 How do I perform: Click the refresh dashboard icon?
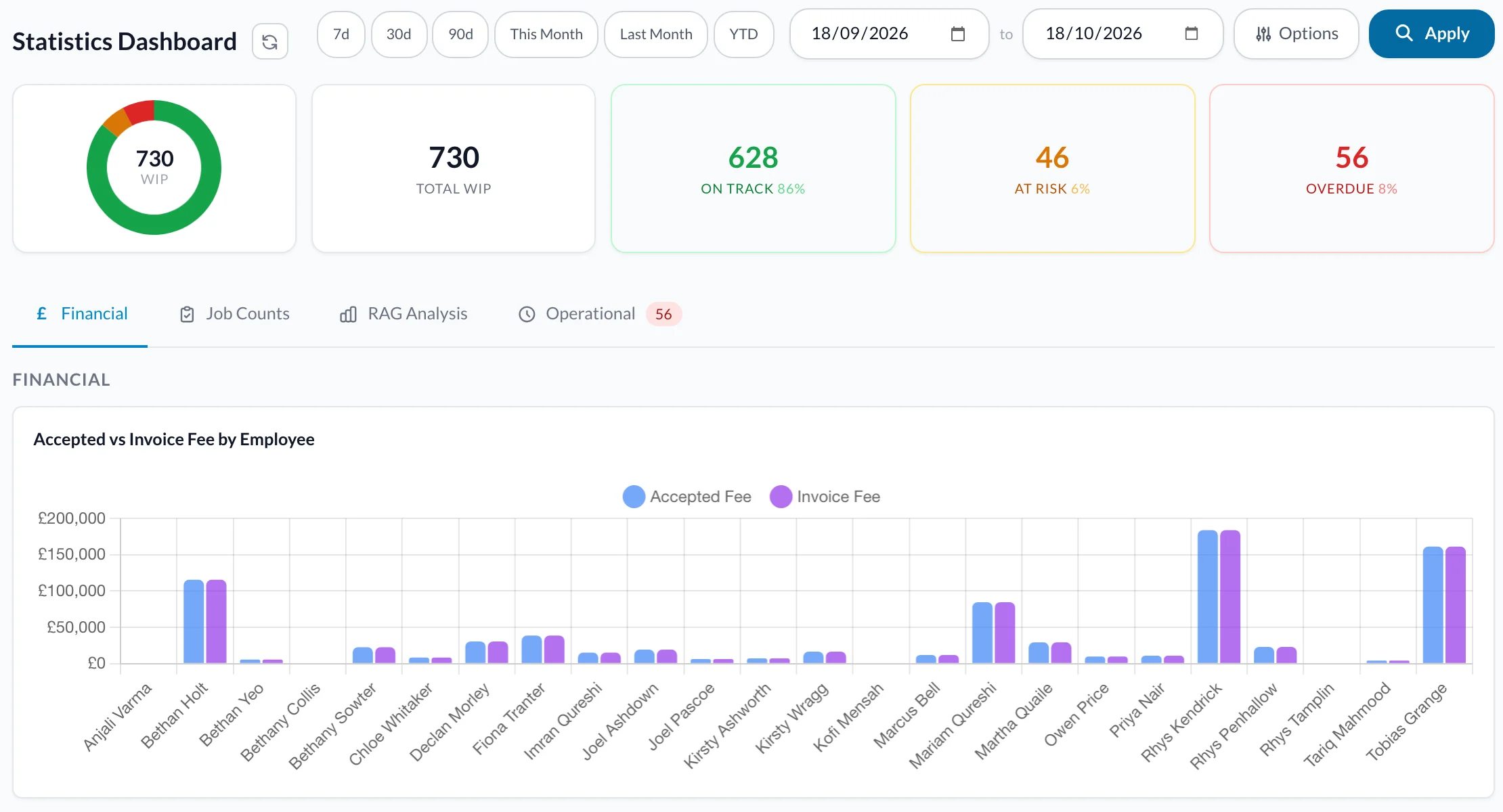coord(269,42)
